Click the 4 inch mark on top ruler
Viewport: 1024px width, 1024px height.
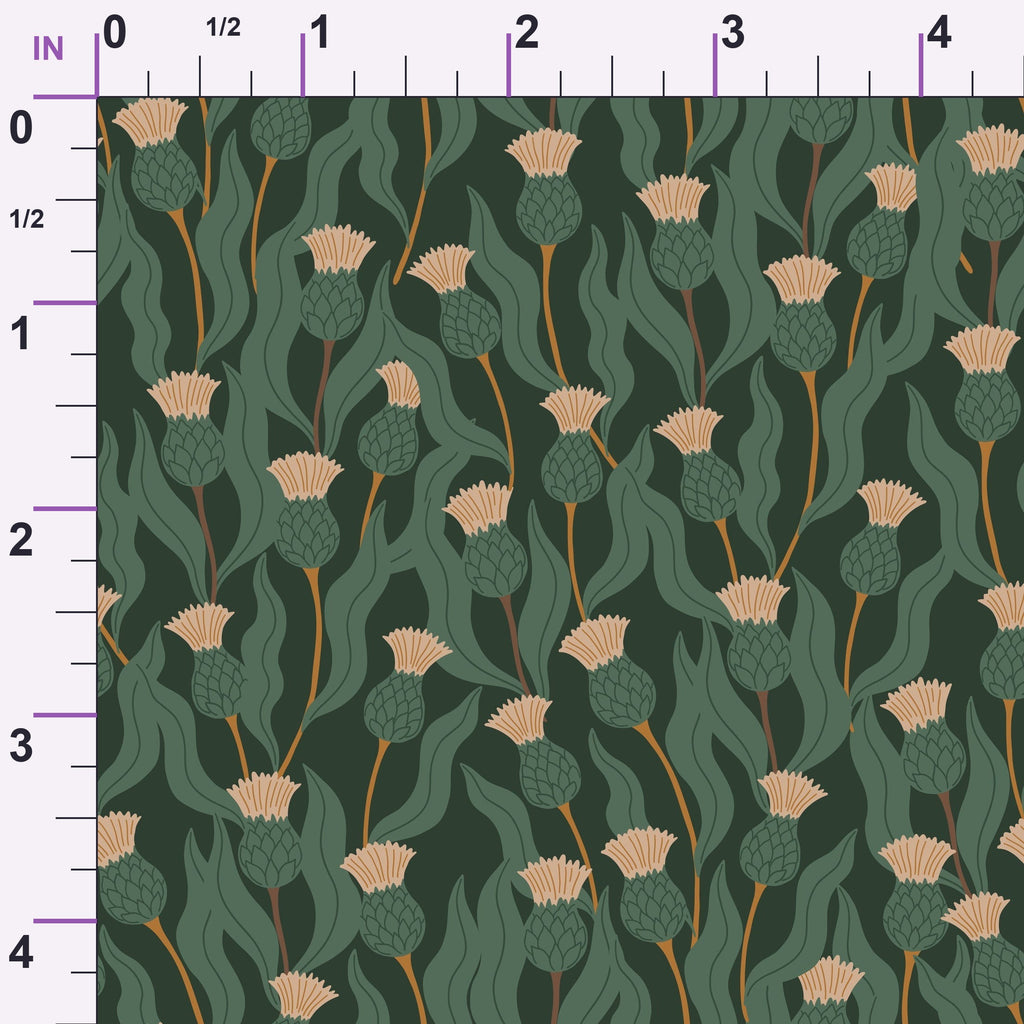938,33
